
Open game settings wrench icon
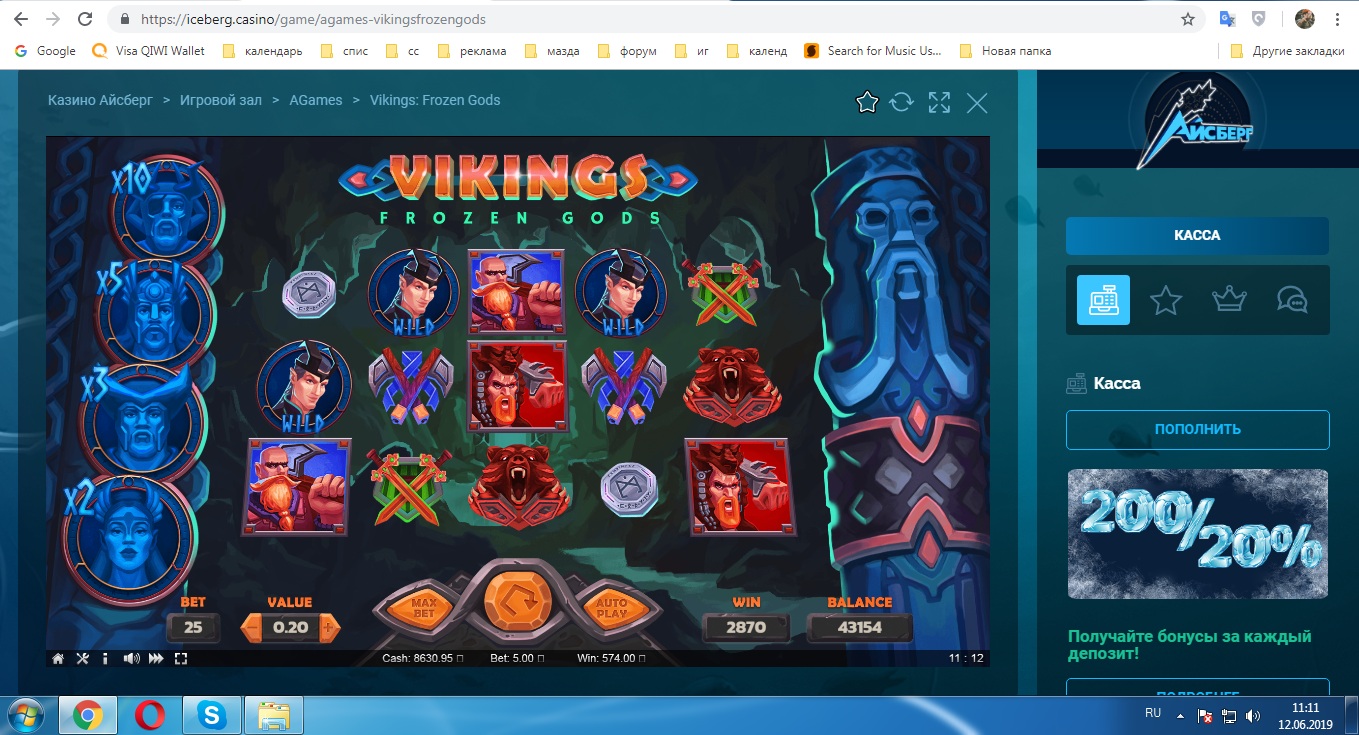83,658
